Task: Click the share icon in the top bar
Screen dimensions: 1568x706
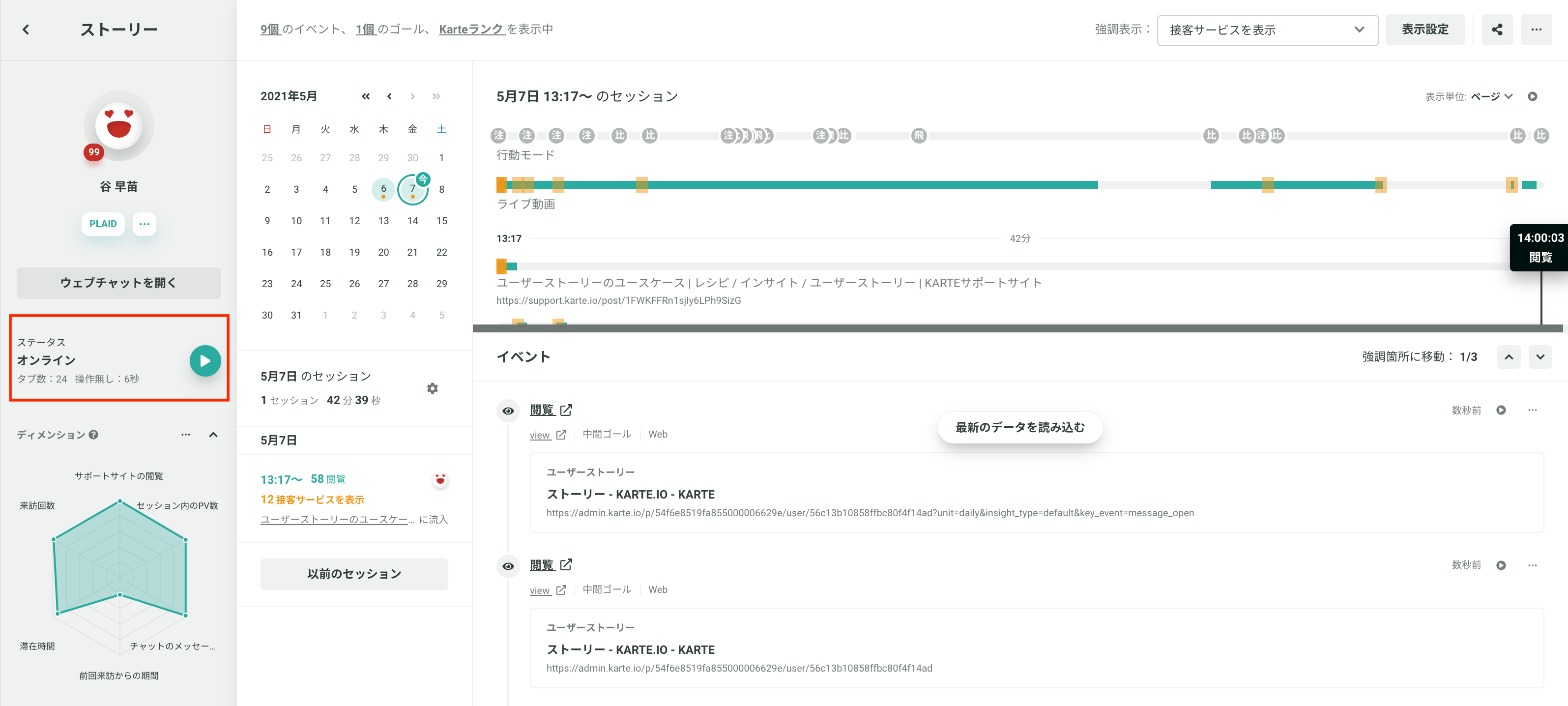Action: (1497, 29)
